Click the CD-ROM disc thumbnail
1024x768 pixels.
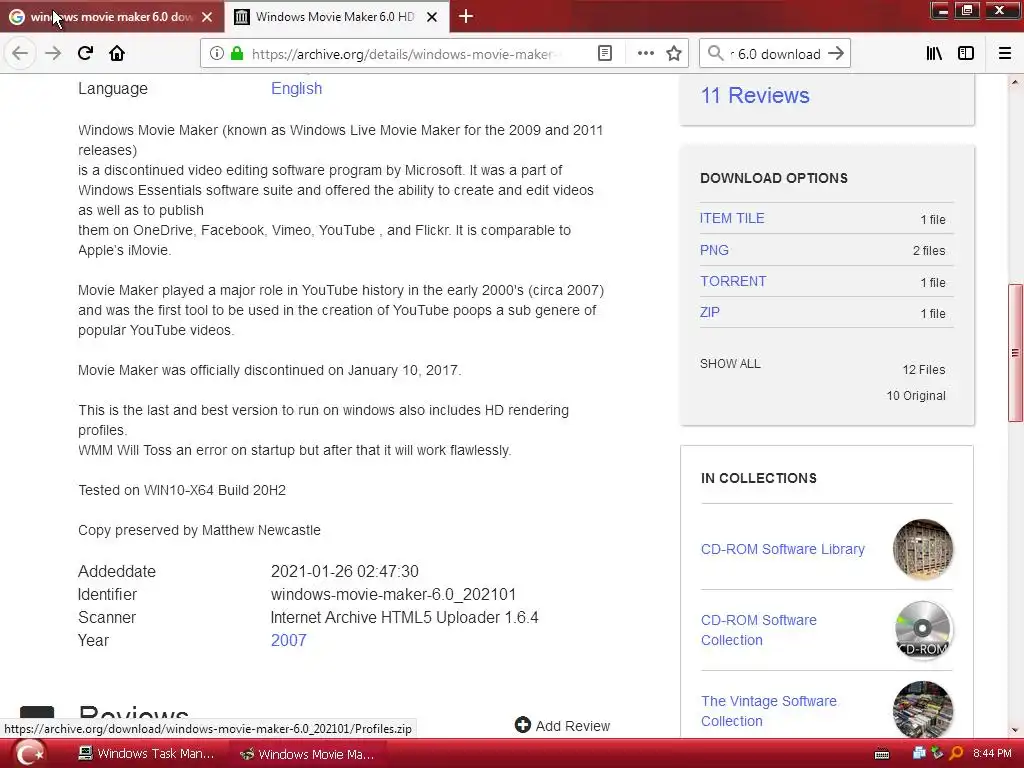point(923,630)
